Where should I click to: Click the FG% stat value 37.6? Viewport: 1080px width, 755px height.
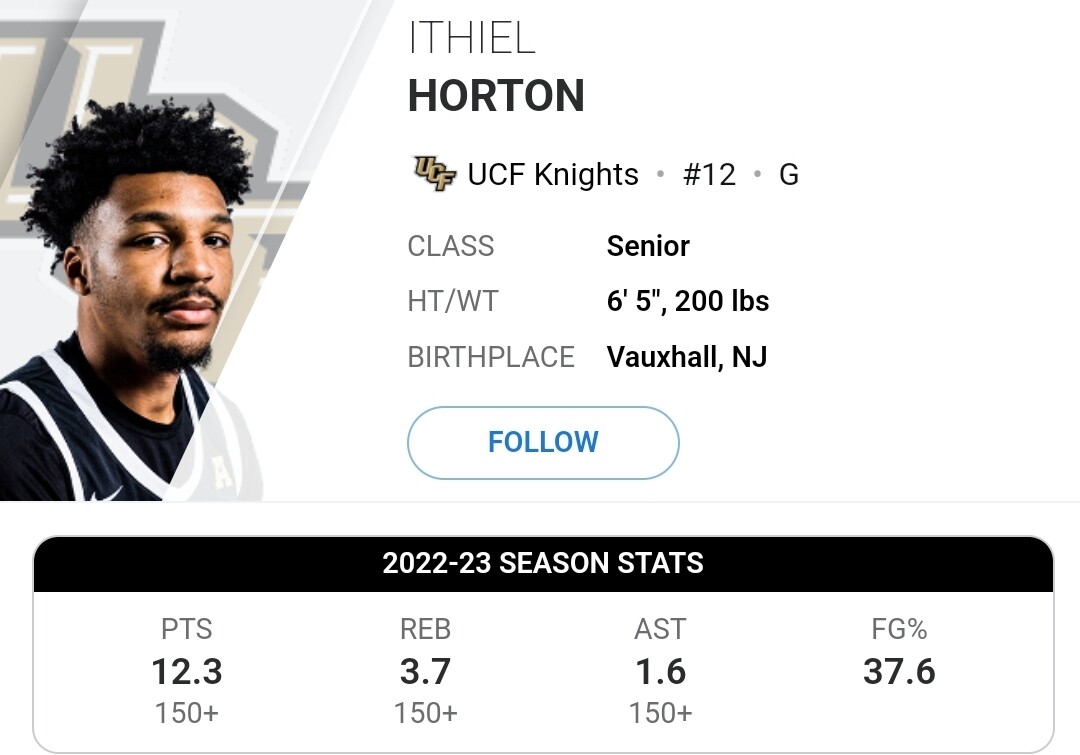click(899, 672)
